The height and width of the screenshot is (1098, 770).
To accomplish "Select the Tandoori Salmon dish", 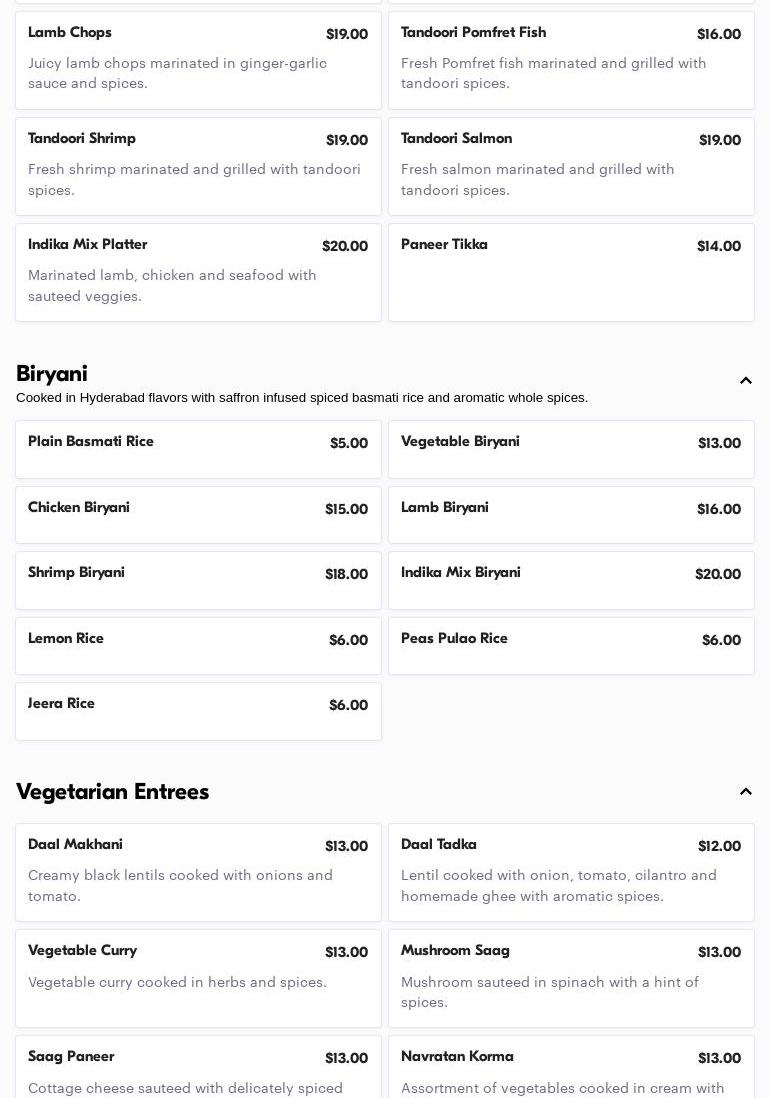I will point(571,166).
